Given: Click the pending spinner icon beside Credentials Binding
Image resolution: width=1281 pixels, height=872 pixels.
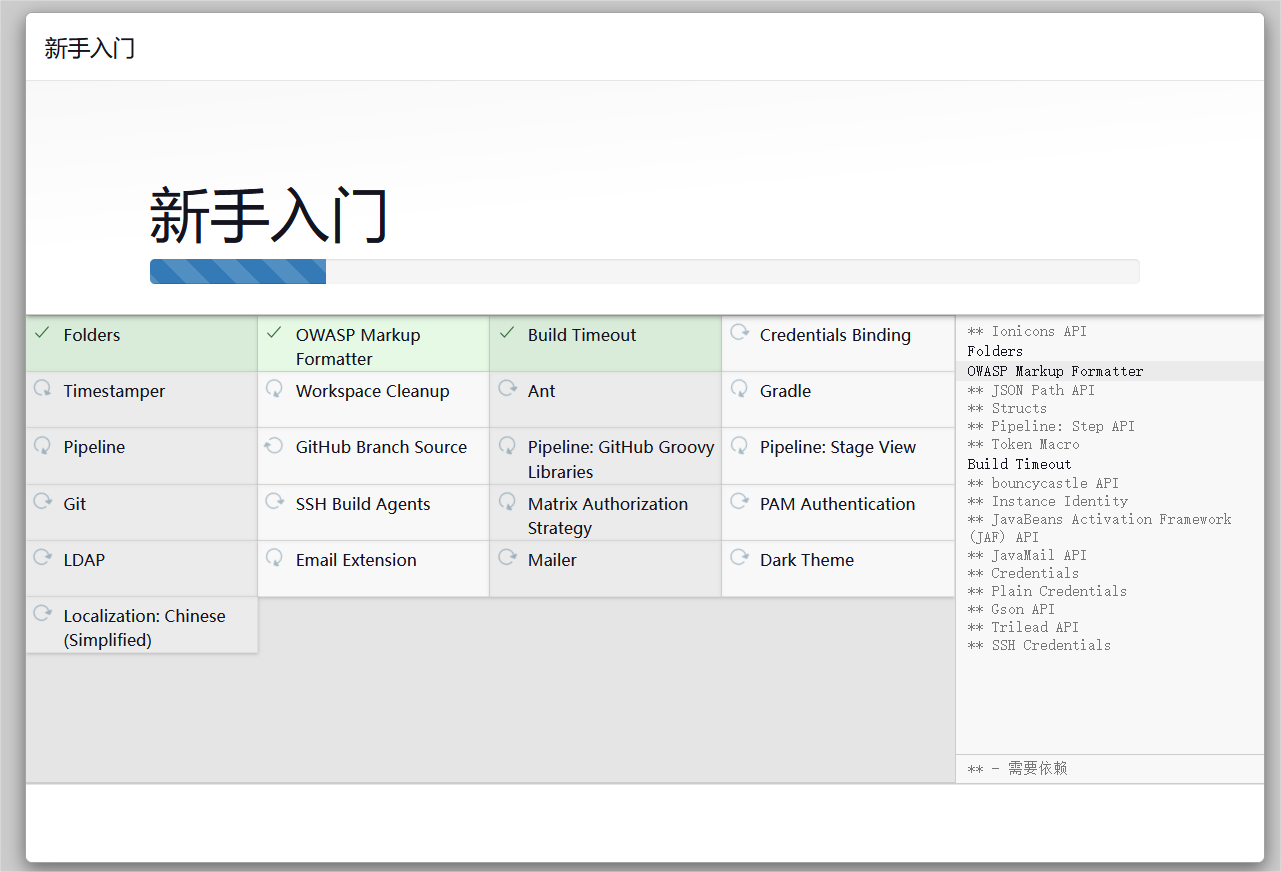Looking at the screenshot, I should 739,333.
